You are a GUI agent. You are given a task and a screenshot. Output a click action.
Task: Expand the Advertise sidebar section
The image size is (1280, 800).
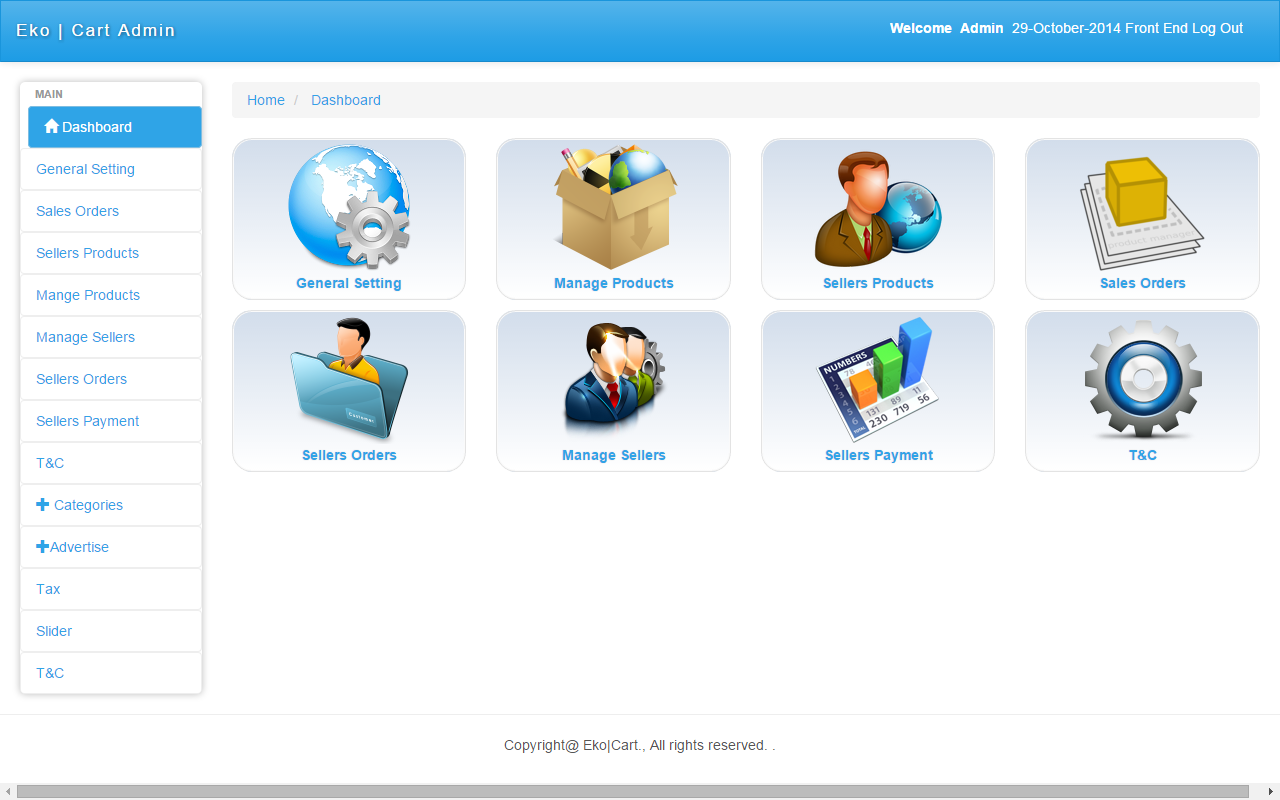72,547
